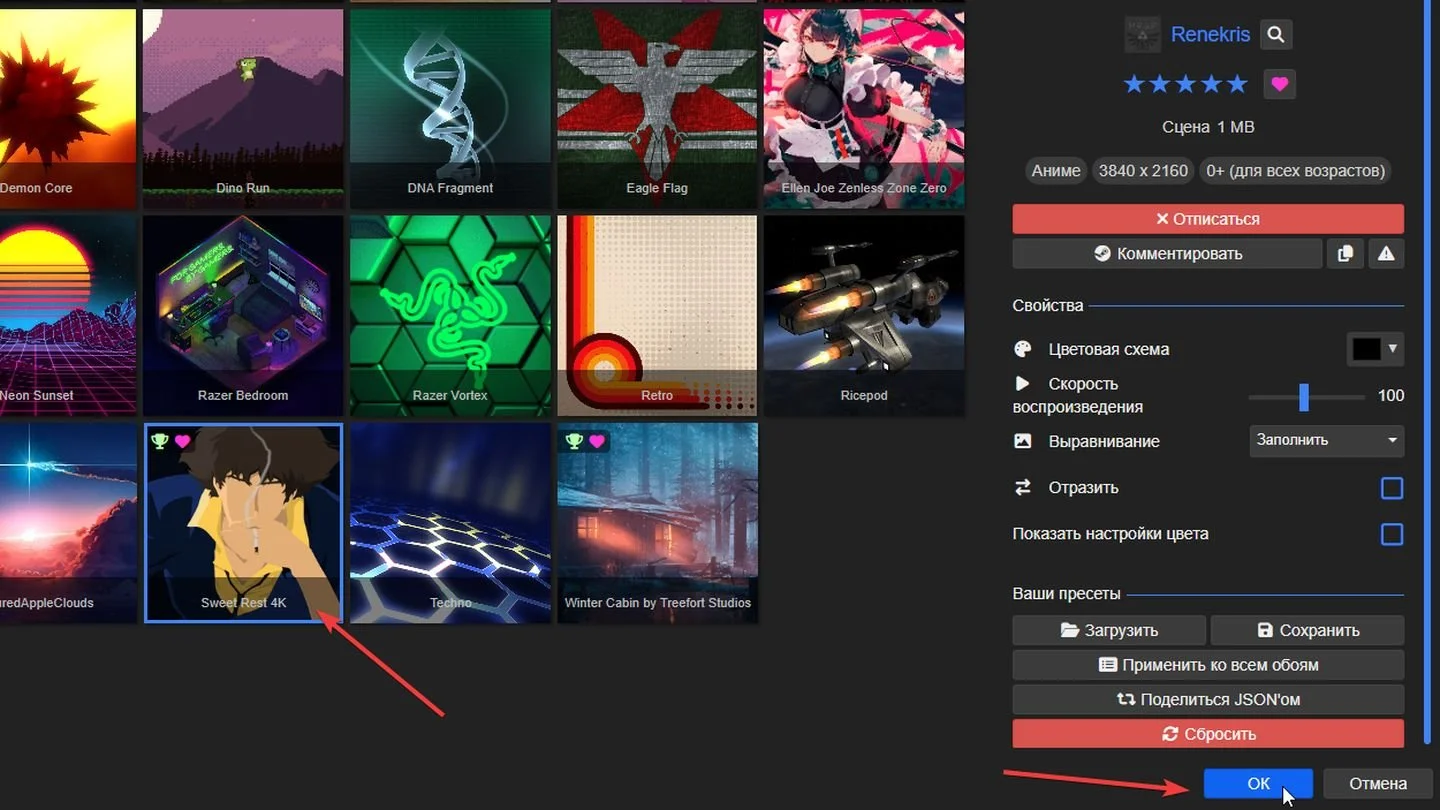Click the playback speed slider handle
Screen dimensions: 1440x810
coord(1303,396)
